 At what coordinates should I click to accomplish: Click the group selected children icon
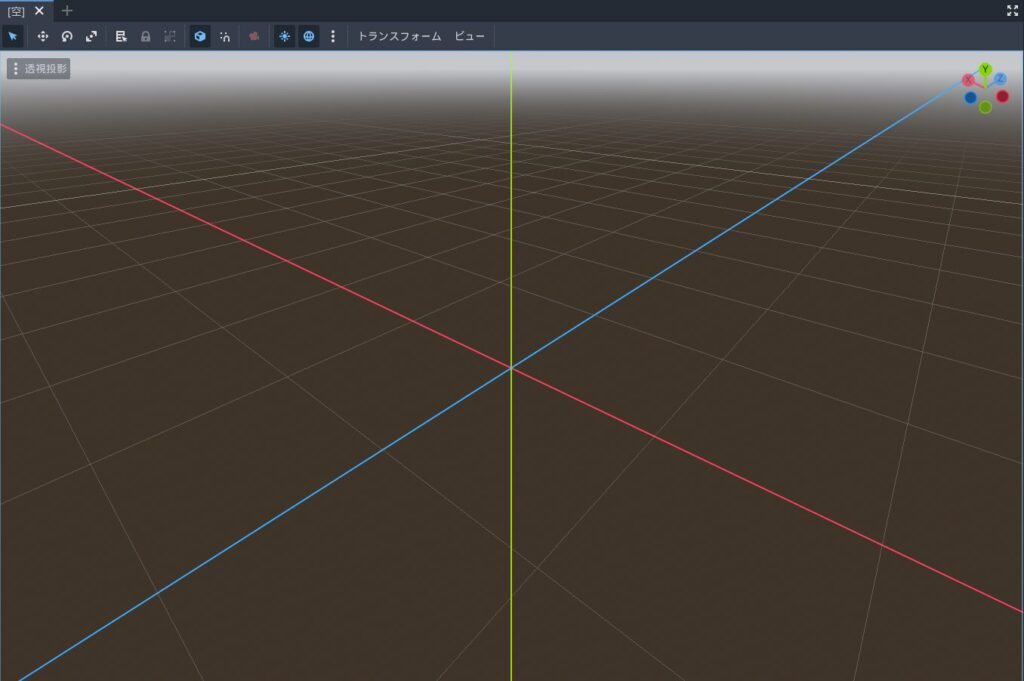(x=170, y=37)
